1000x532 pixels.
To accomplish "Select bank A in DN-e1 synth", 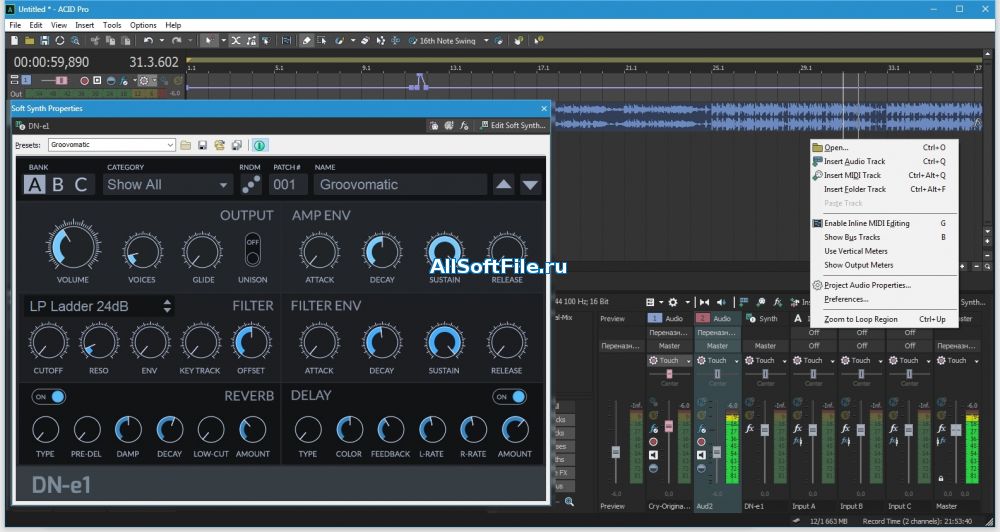I will pos(34,184).
